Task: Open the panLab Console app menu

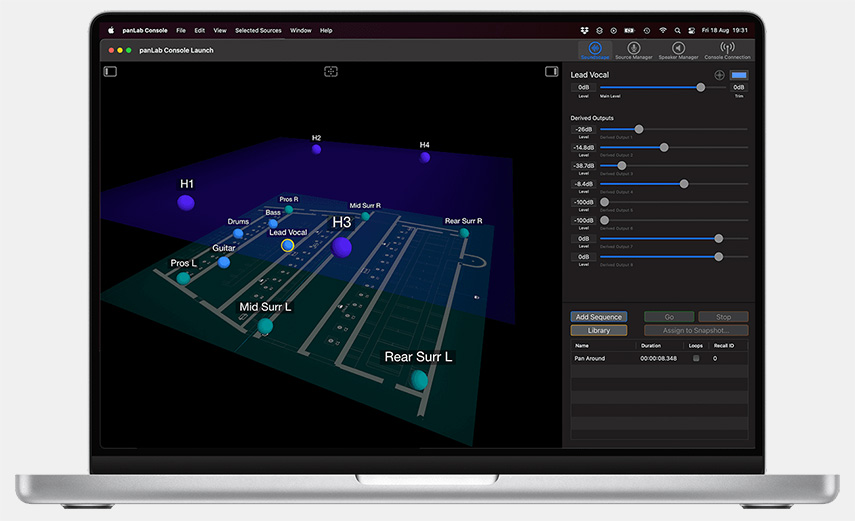Action: point(144,31)
